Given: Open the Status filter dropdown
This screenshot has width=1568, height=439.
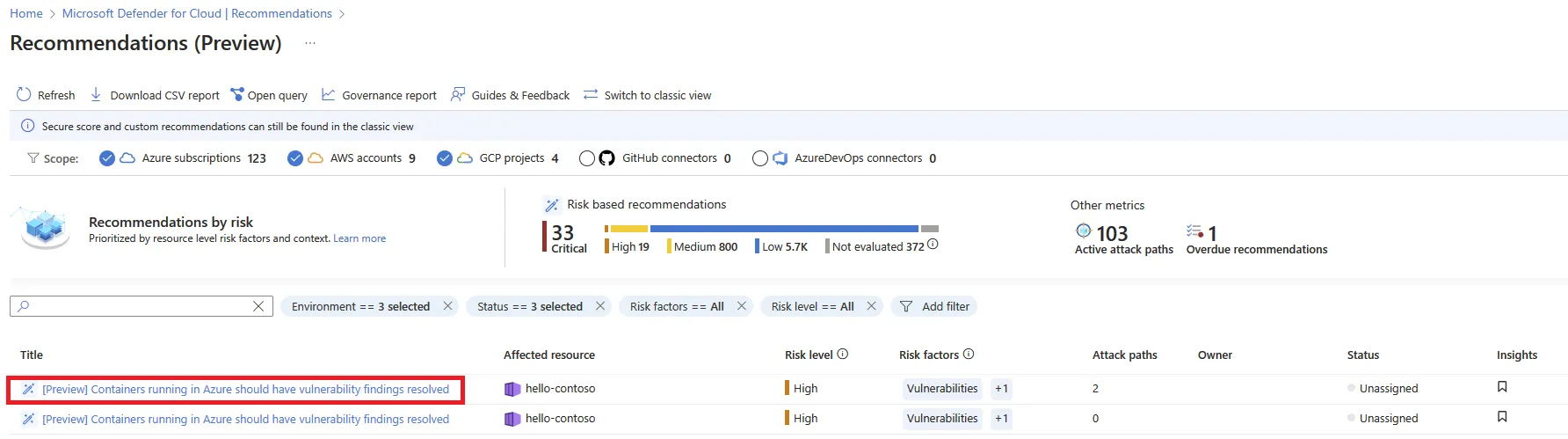Looking at the screenshot, I should (x=529, y=306).
